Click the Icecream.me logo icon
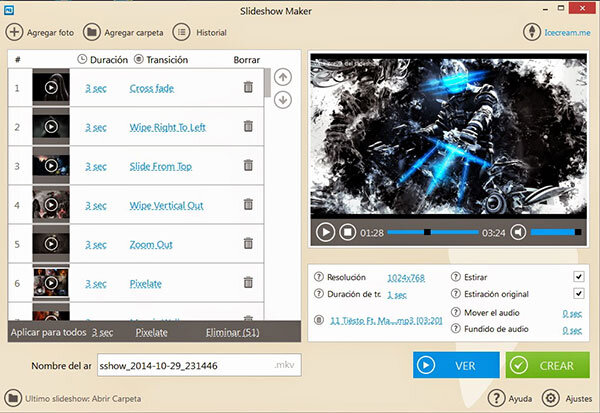 pos(532,32)
